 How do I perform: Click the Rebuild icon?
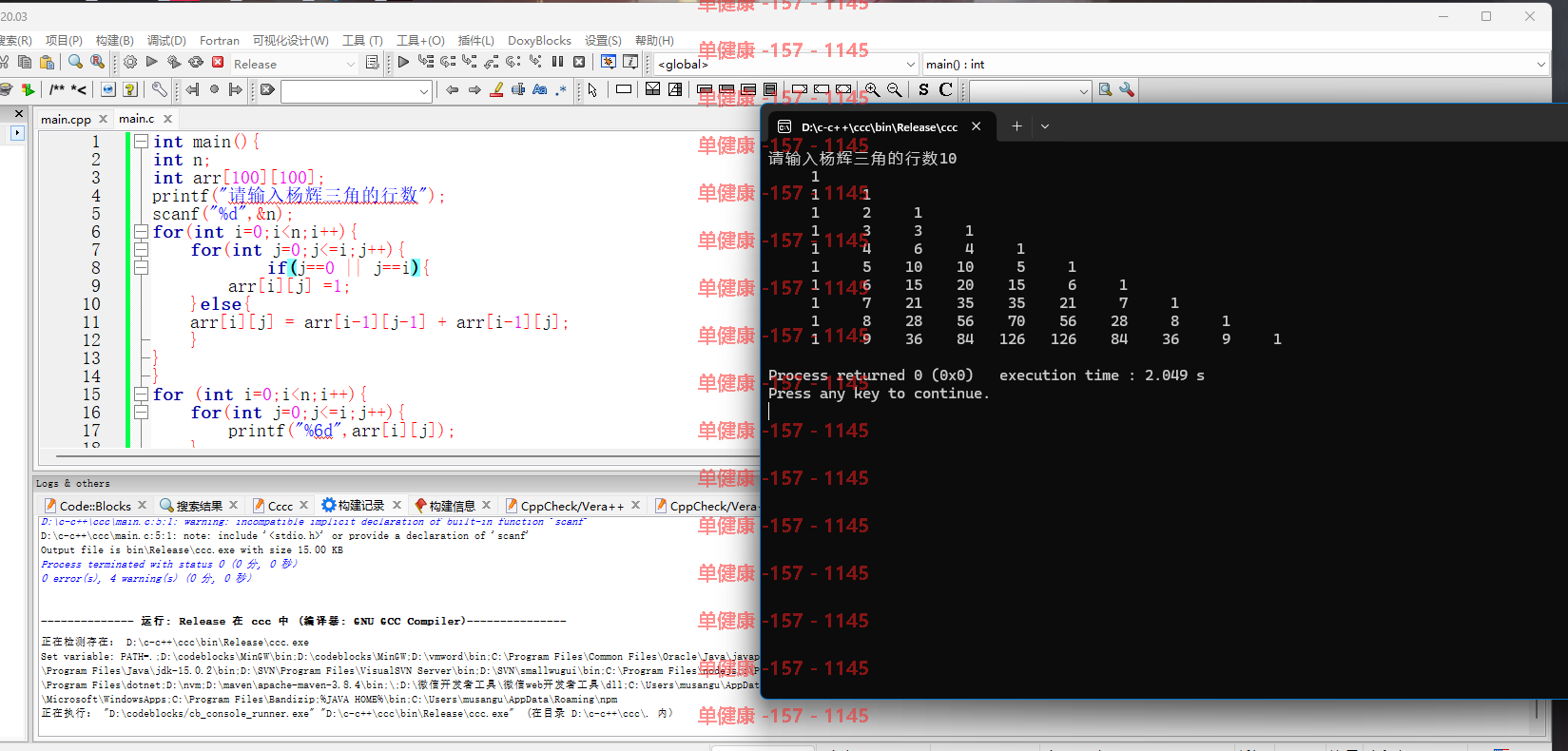point(196,63)
